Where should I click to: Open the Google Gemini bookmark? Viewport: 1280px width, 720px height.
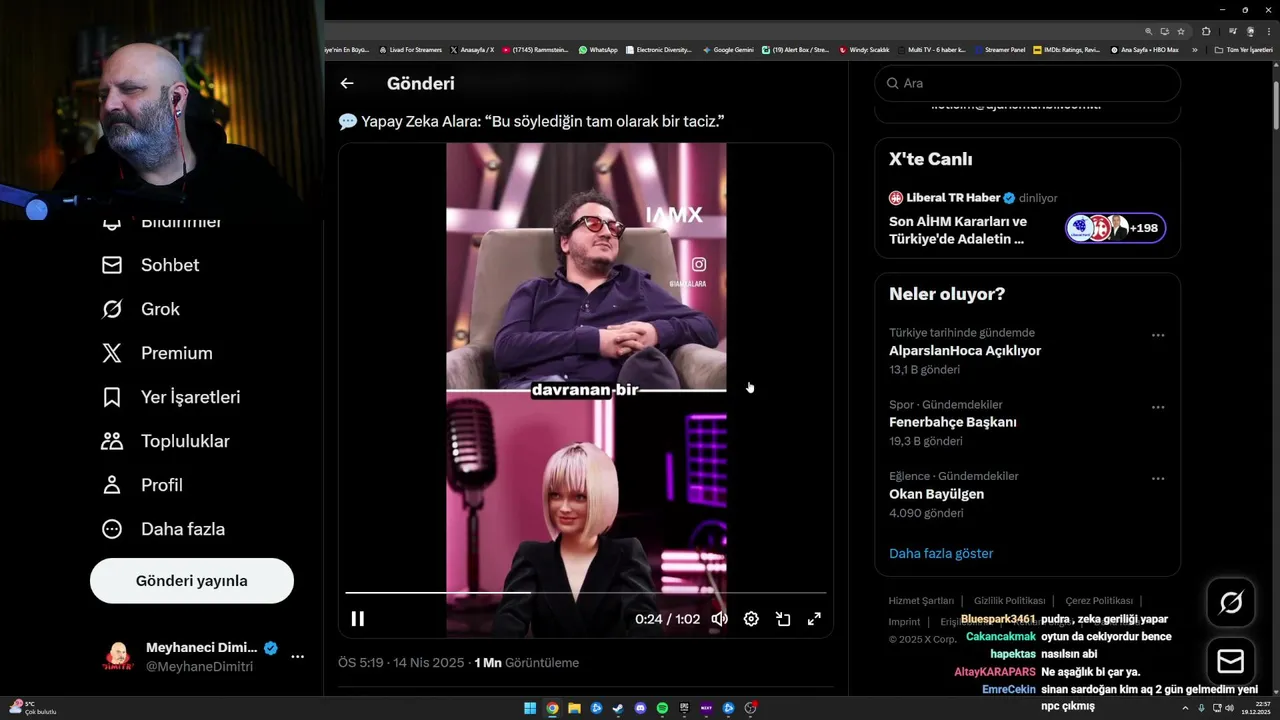click(x=728, y=49)
